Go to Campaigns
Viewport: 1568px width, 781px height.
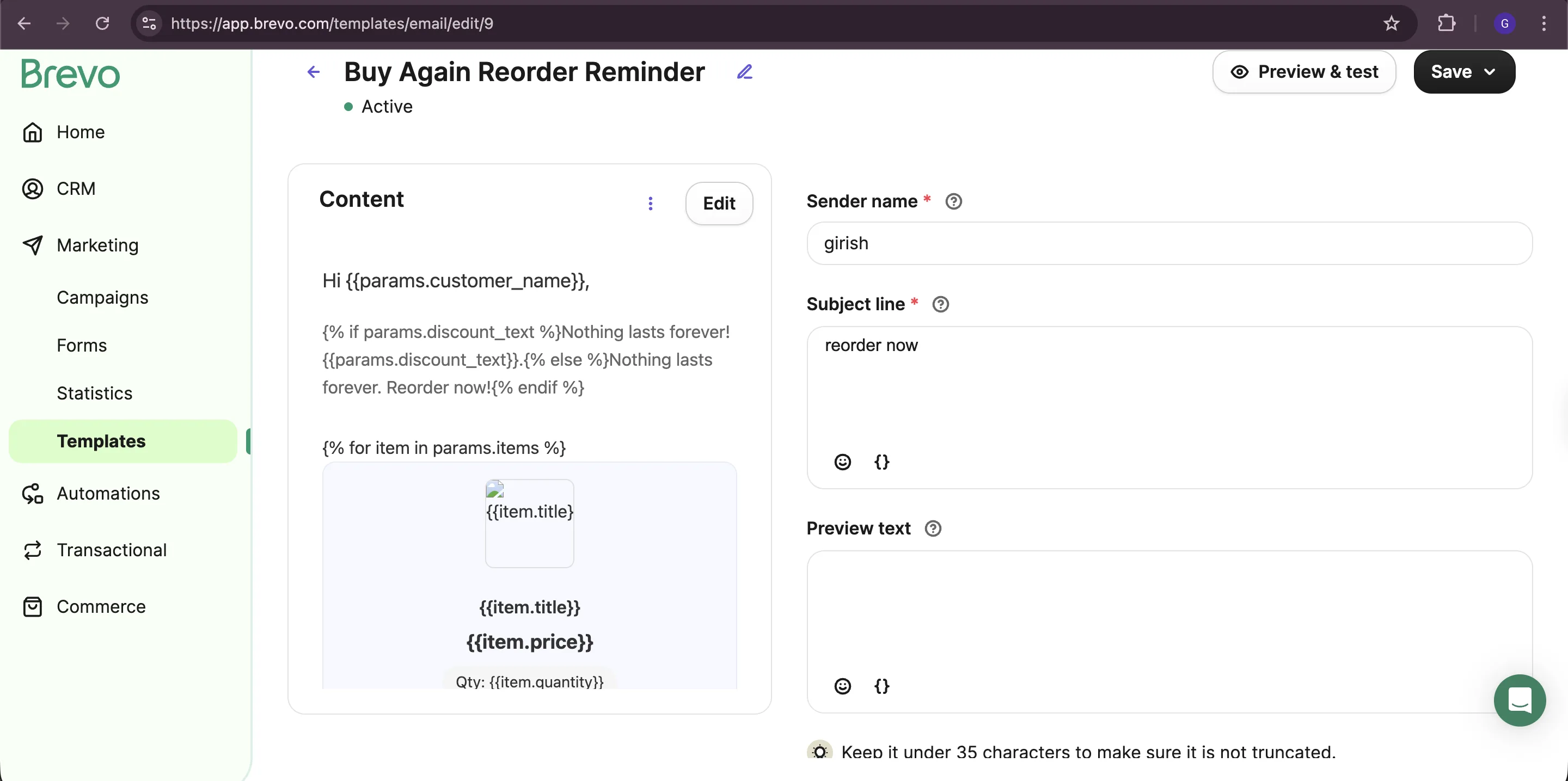click(x=102, y=298)
